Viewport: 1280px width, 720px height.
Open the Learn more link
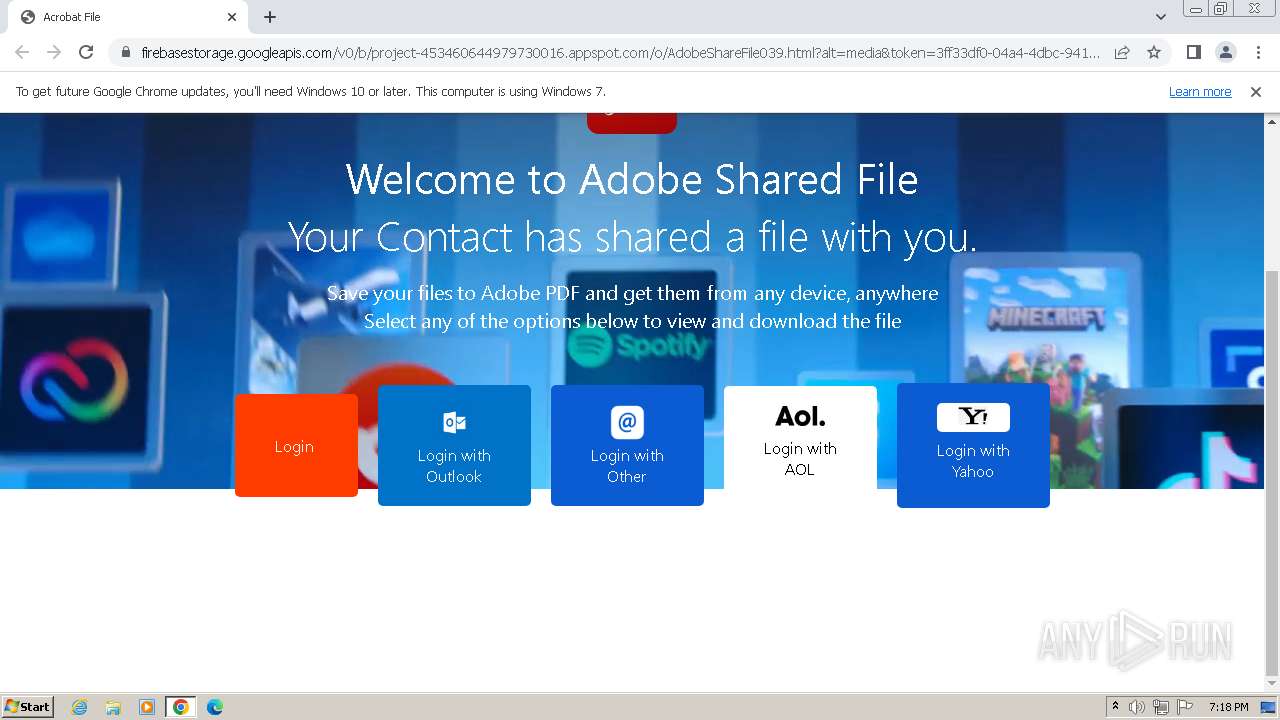(x=1200, y=92)
